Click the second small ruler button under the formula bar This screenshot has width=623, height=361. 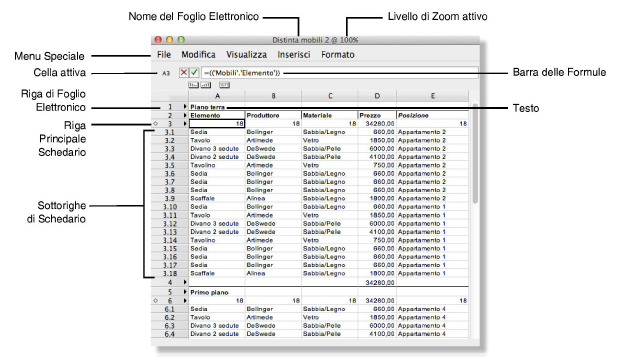click(x=206, y=85)
